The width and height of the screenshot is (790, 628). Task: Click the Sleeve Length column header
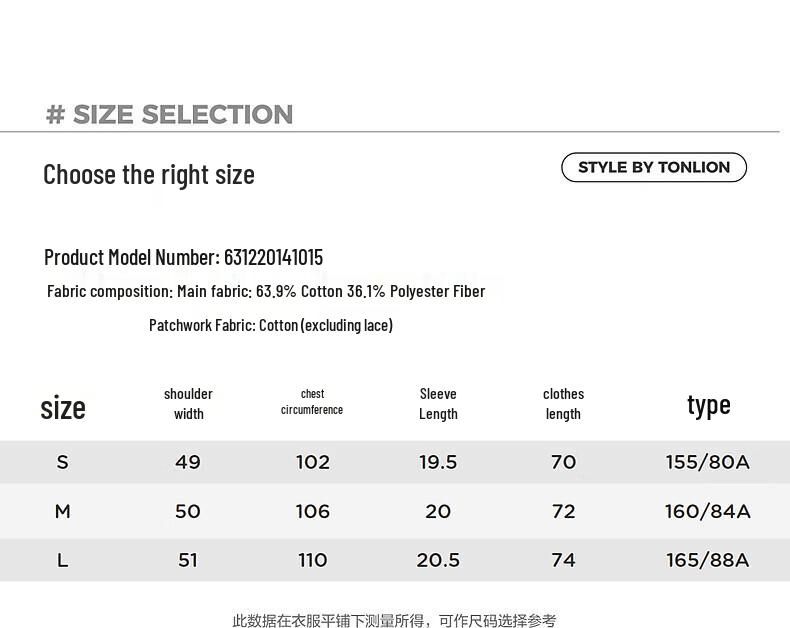[438, 404]
